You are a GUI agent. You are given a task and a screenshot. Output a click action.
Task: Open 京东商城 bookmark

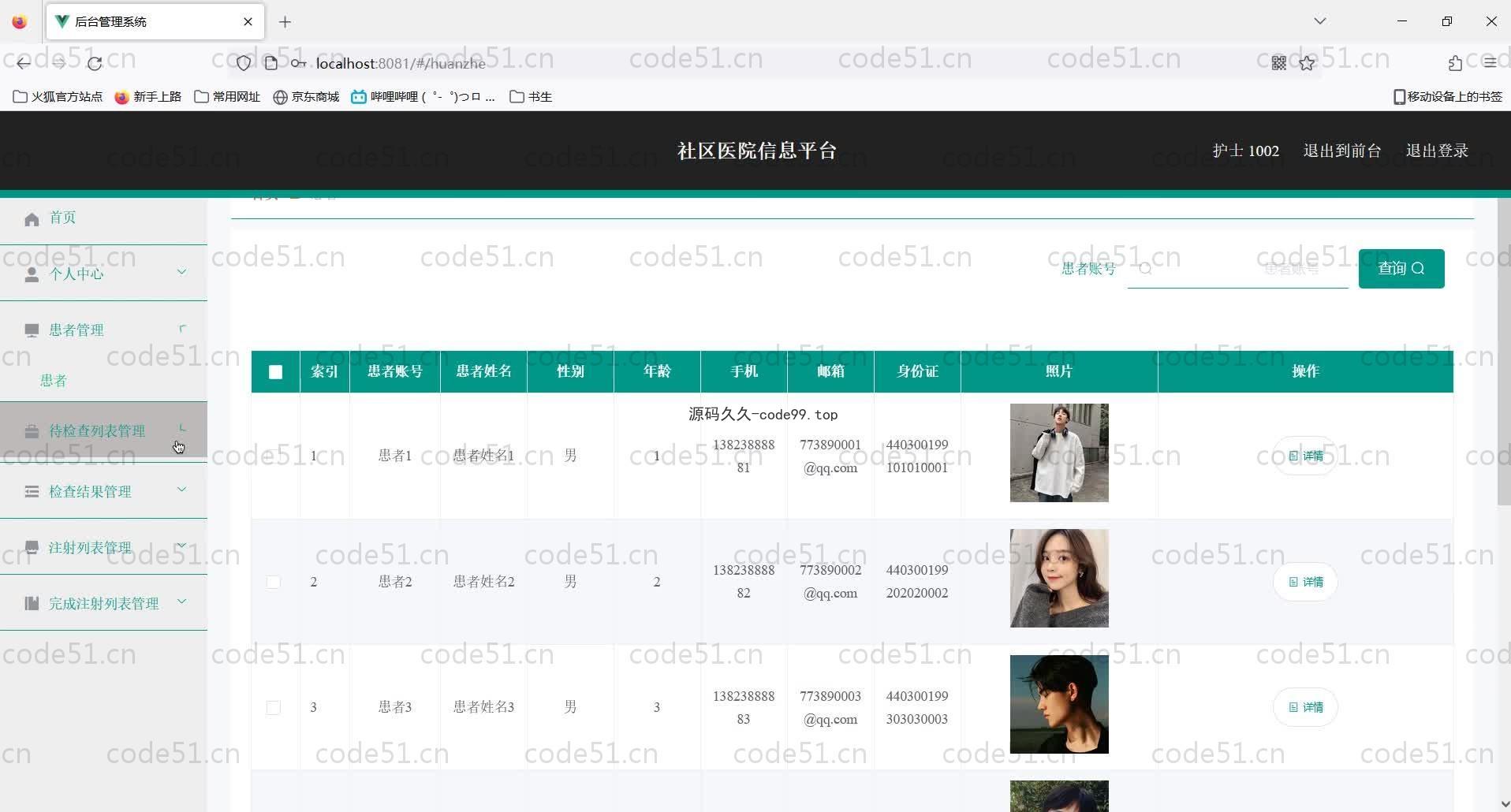tap(306, 97)
